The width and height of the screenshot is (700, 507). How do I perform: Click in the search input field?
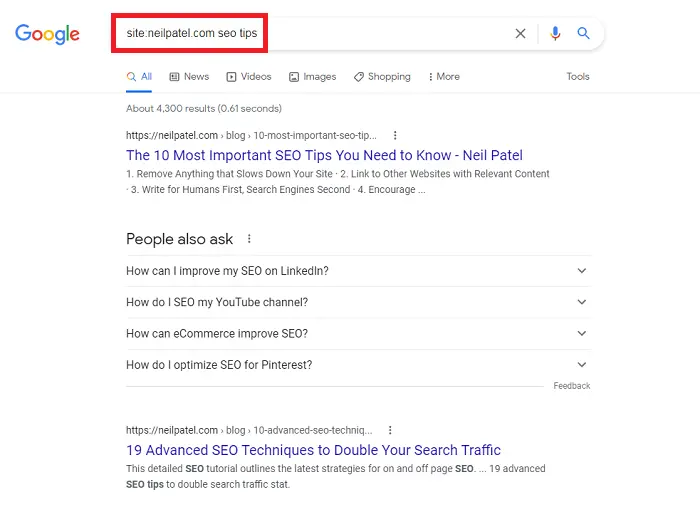pos(380,34)
